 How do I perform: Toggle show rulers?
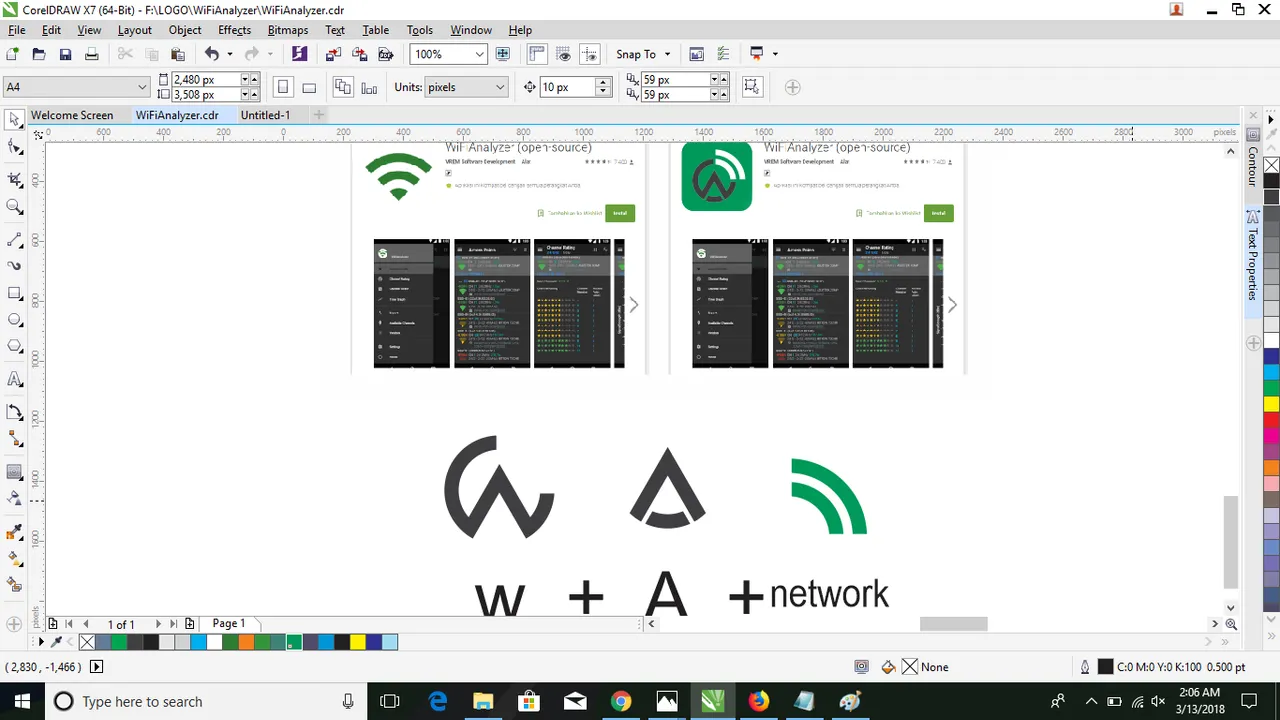pyautogui.click(x=538, y=54)
